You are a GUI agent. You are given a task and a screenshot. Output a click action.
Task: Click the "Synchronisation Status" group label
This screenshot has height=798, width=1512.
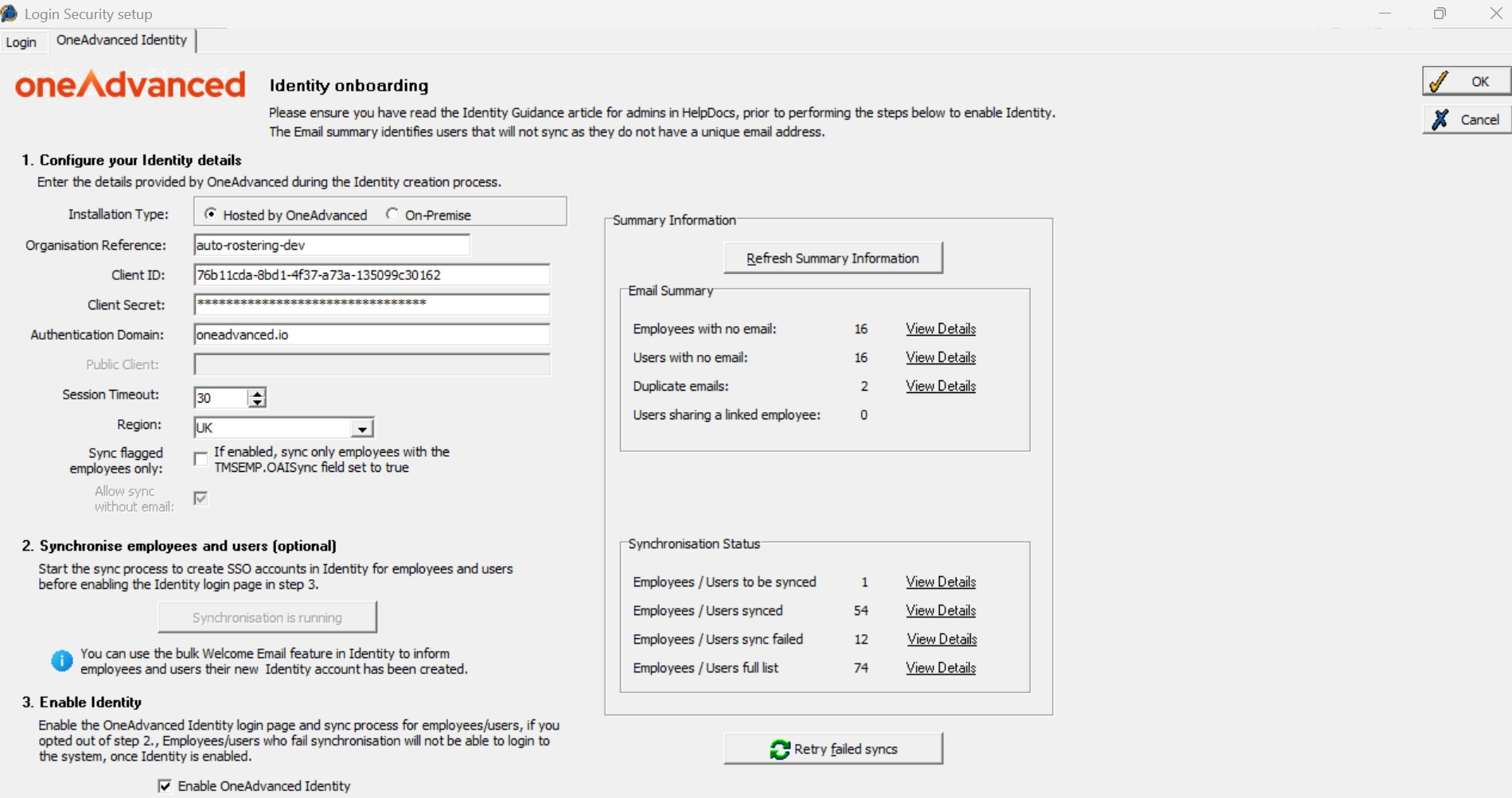point(694,543)
